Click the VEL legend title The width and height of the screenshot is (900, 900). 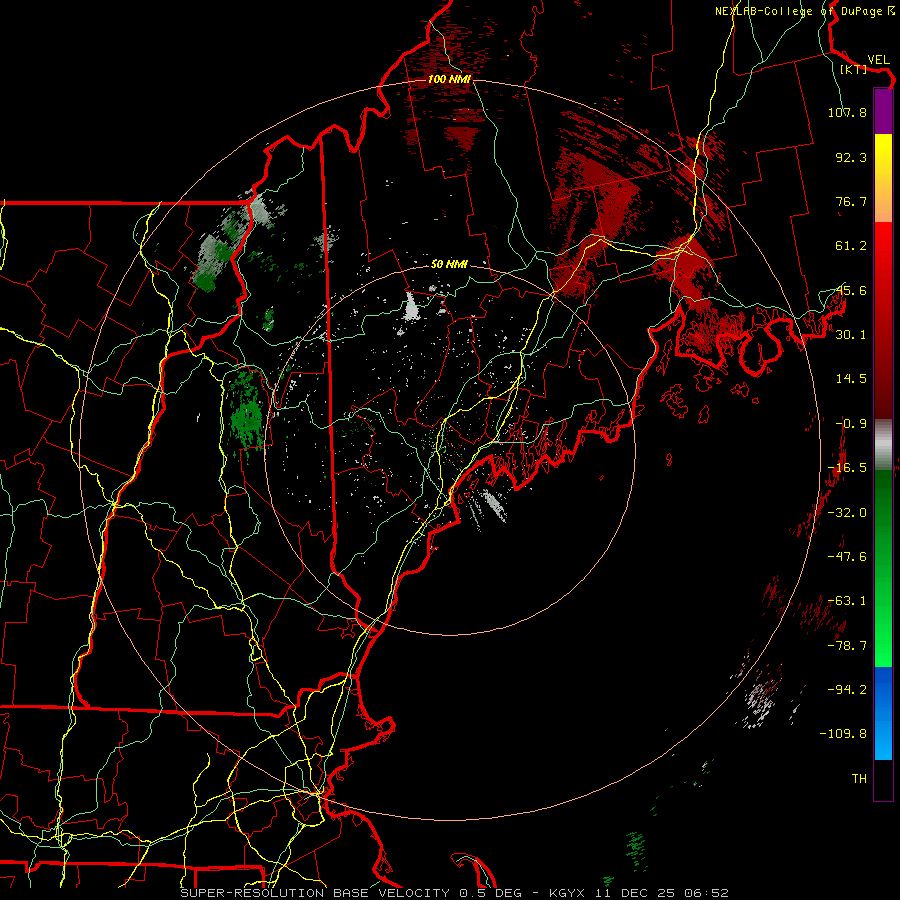click(x=878, y=60)
